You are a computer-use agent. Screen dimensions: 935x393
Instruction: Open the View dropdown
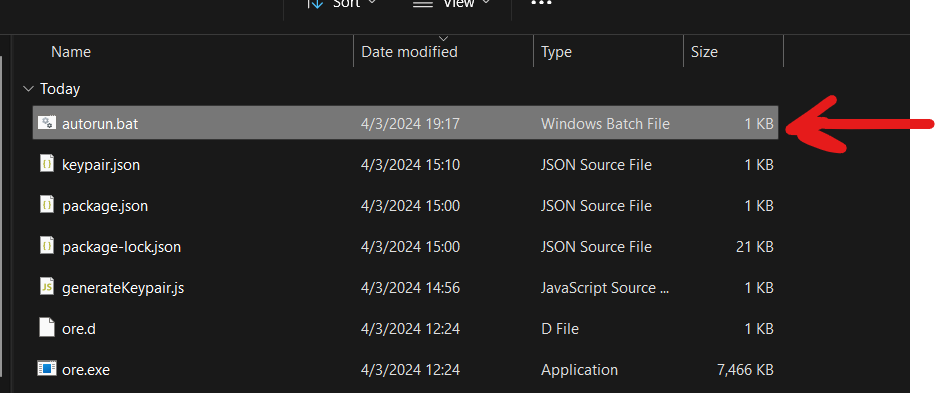[452, 4]
